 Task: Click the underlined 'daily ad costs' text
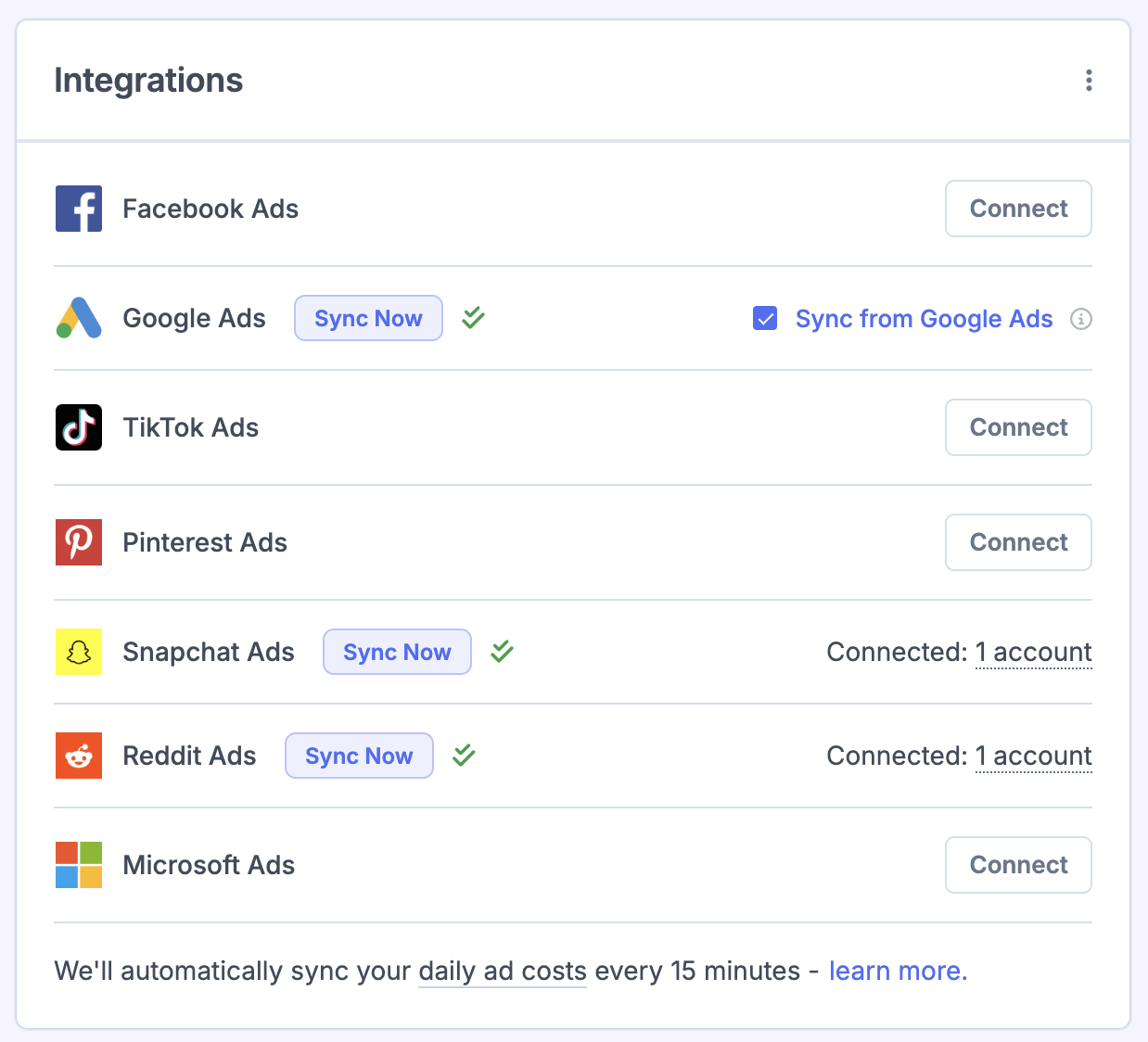[x=503, y=971]
